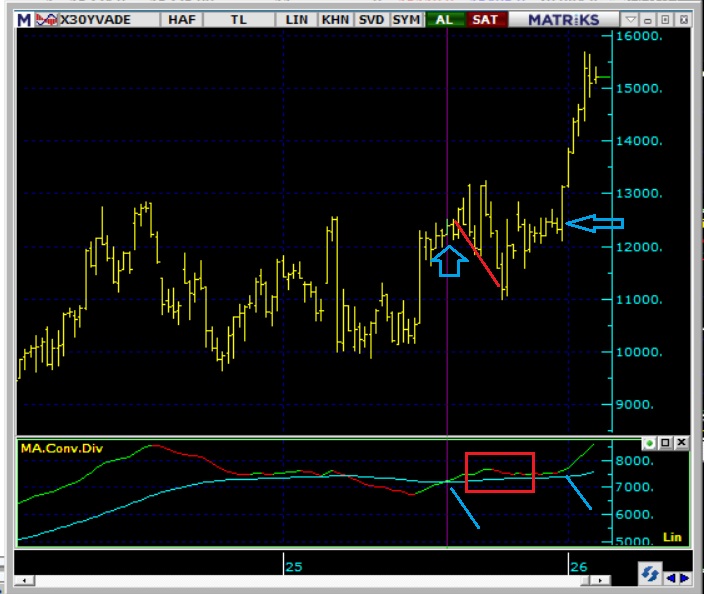
Task: Toggle the Lin scale label in indicator panel
Action: click(672, 537)
